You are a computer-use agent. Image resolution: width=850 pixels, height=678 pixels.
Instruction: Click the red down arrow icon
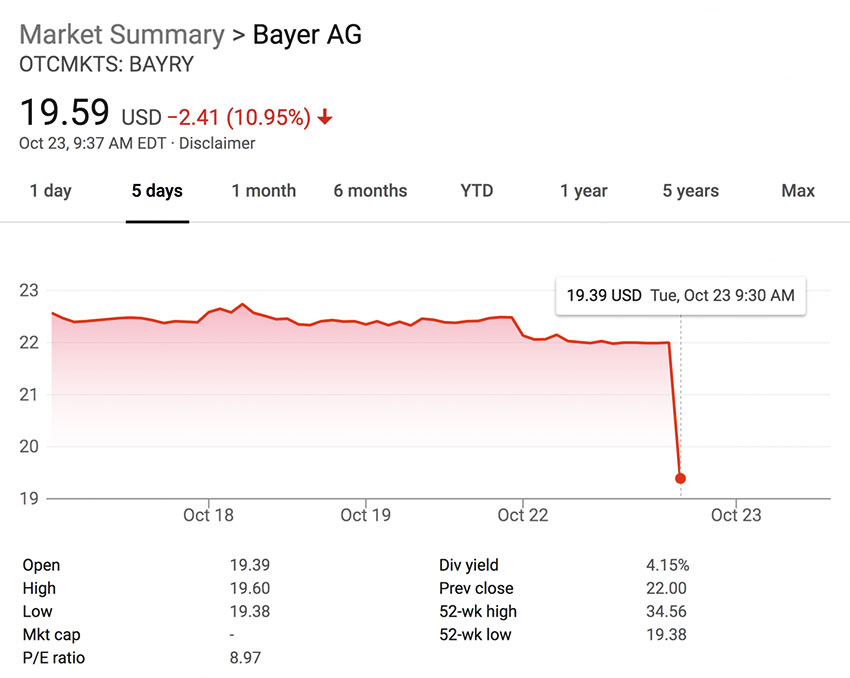tap(325, 117)
